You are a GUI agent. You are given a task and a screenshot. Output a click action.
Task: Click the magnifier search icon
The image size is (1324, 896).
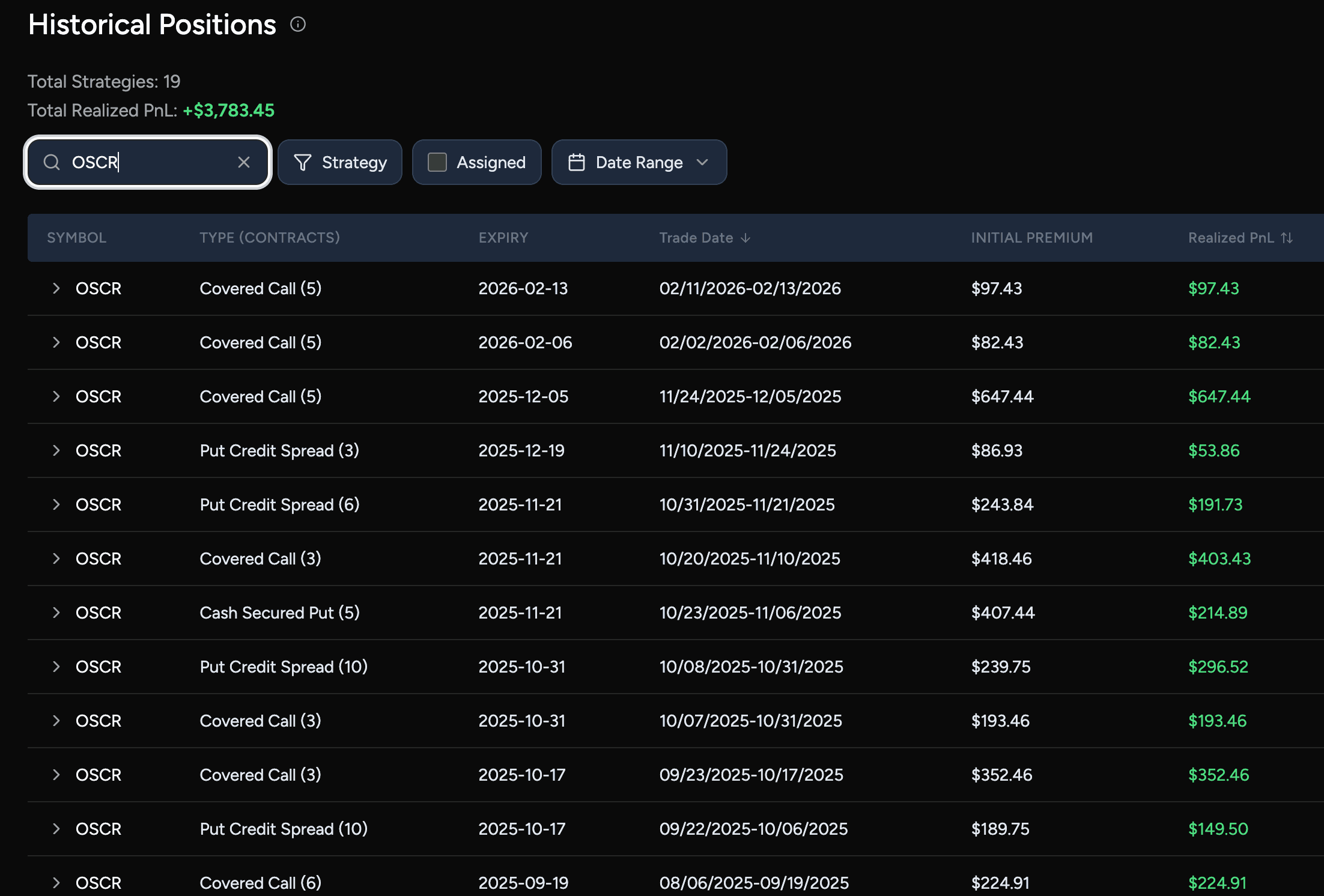[x=52, y=162]
